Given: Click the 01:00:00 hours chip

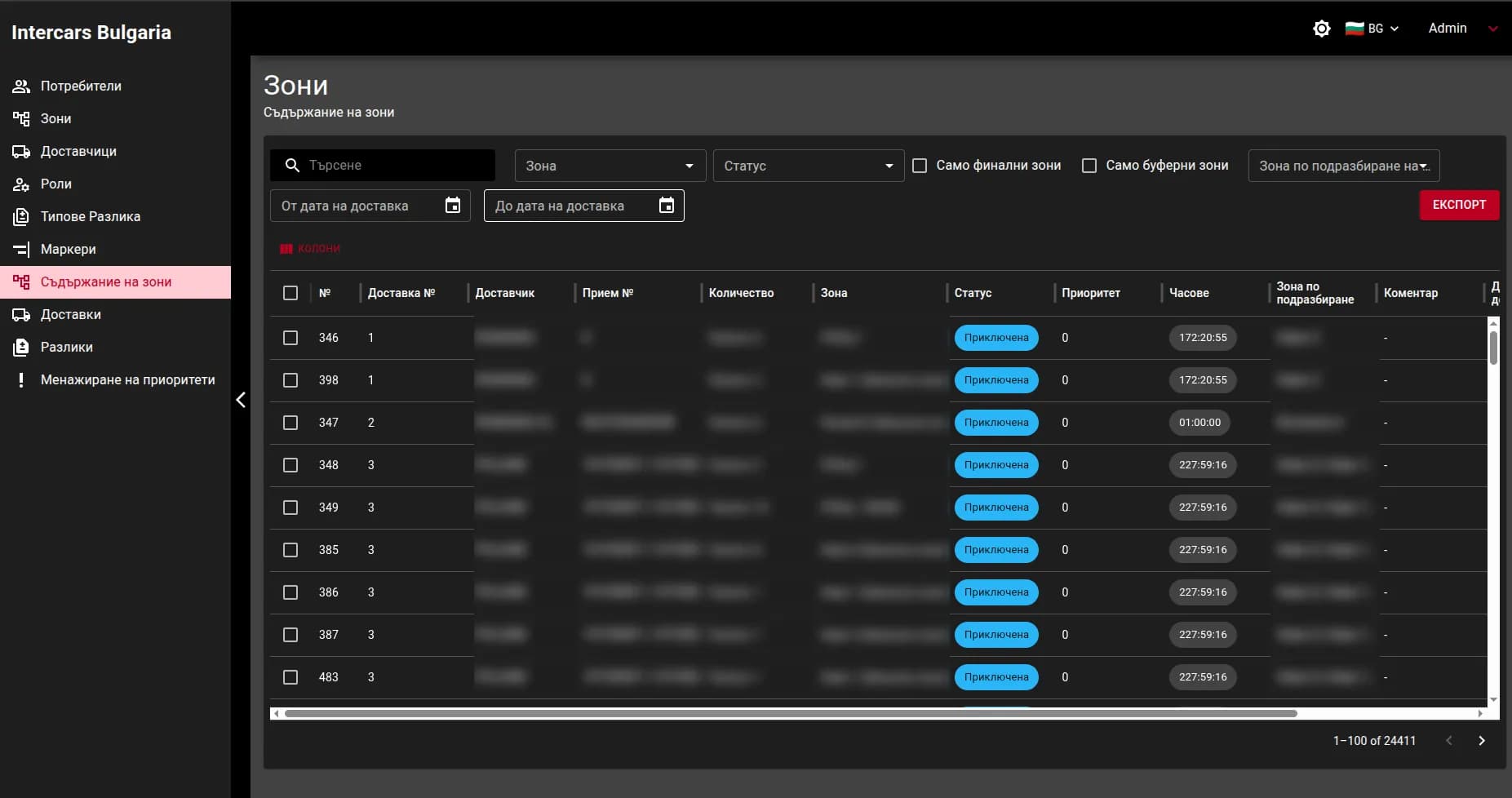Looking at the screenshot, I should 1199,423.
